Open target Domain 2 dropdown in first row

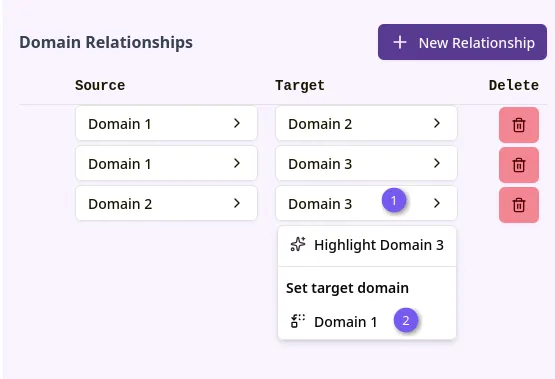pos(366,124)
